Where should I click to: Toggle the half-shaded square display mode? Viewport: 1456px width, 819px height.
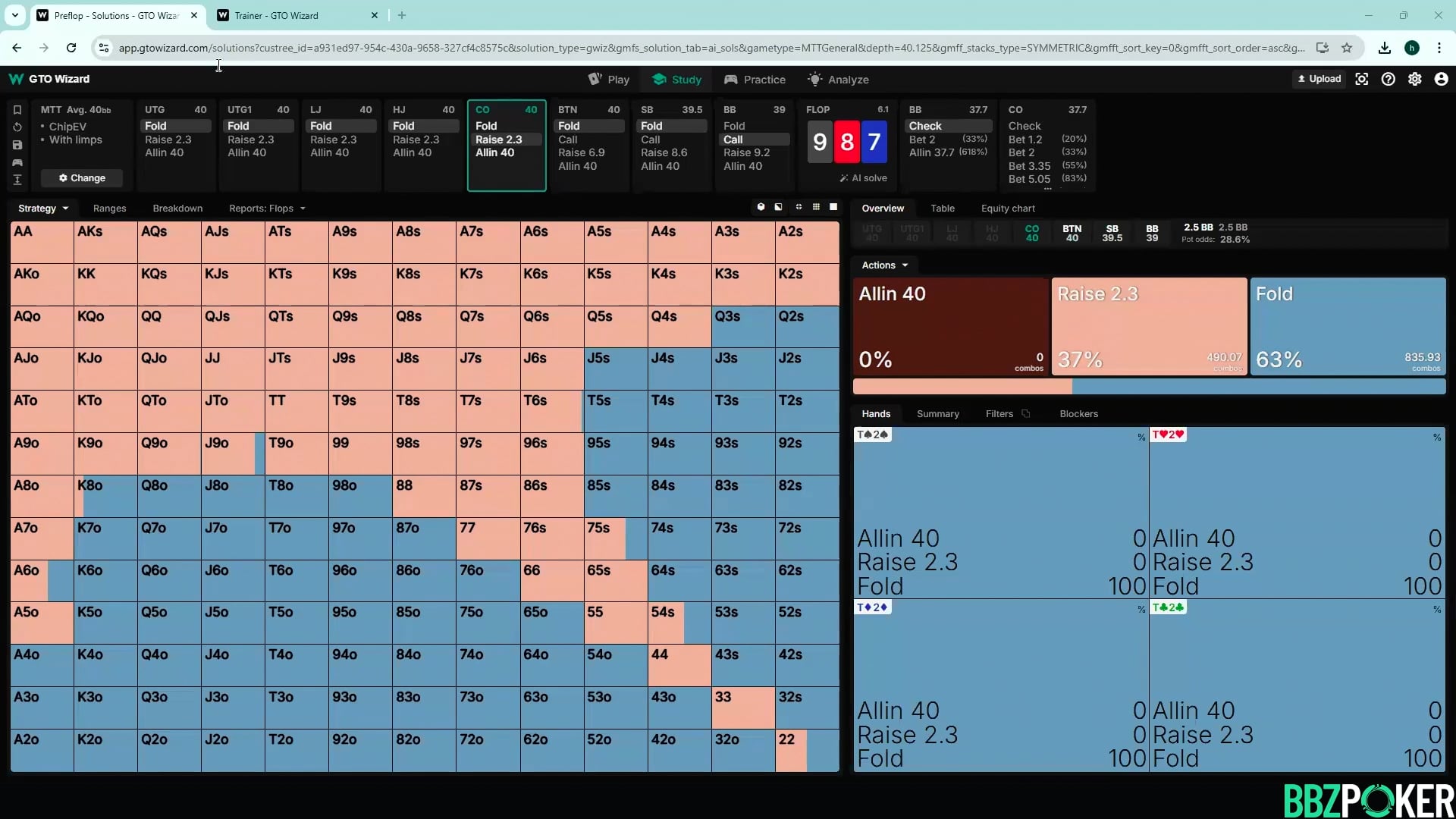[778, 207]
